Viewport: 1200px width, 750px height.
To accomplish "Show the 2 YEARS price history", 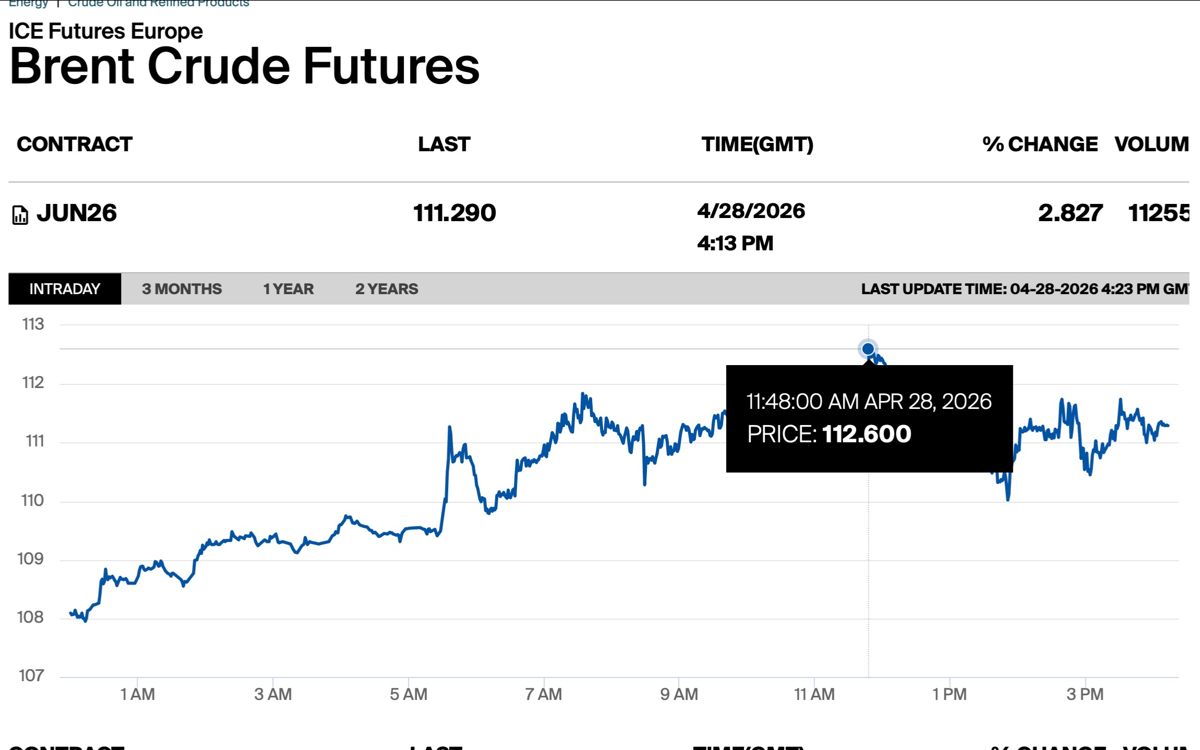I will (387, 289).
